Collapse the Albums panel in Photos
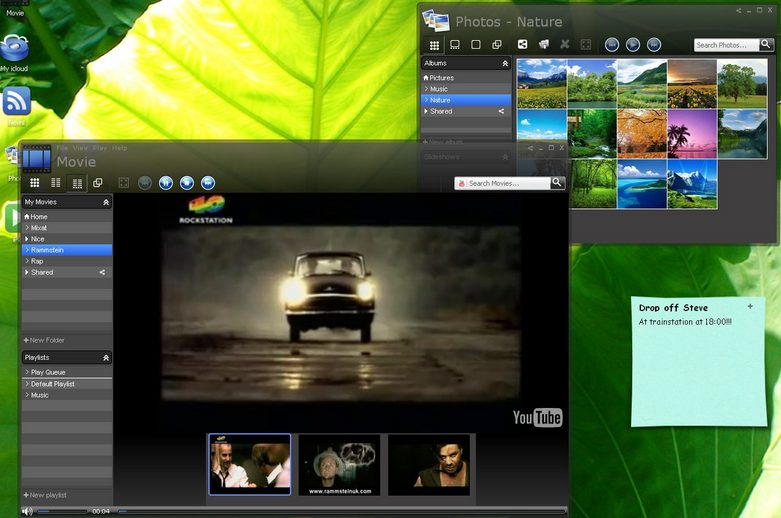The width and height of the screenshot is (781, 518). pos(505,63)
